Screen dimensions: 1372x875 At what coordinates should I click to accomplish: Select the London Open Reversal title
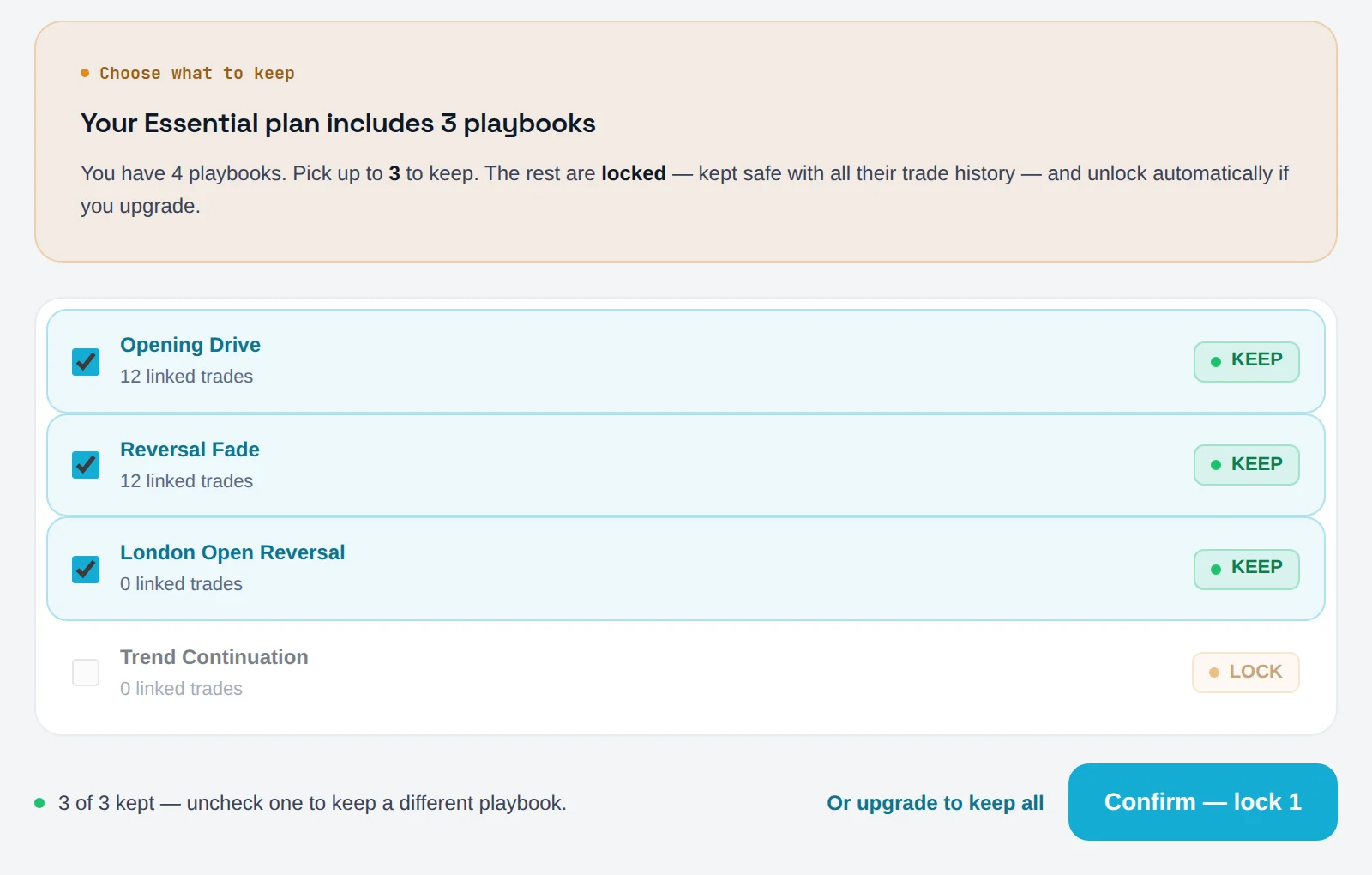pos(232,552)
